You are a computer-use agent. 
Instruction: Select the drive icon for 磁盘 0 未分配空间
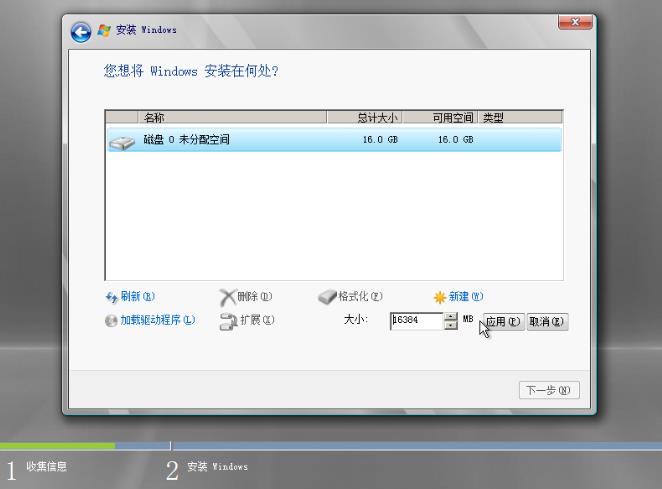pos(121,141)
